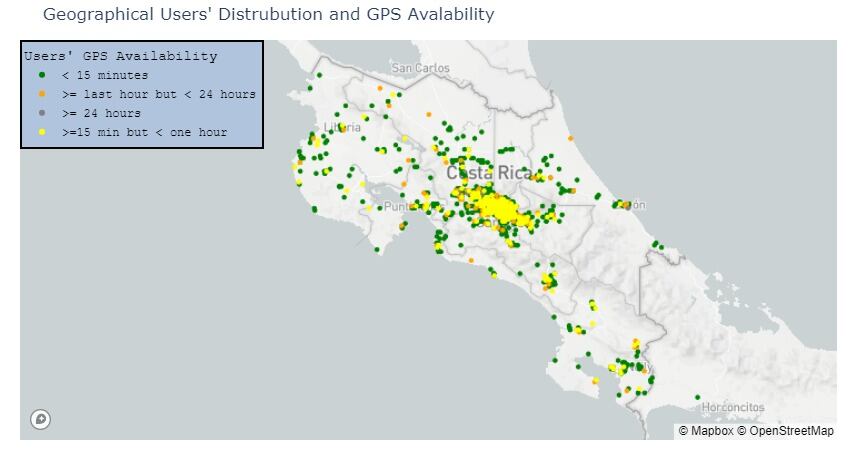Show or hide ">=15 min but < one hour" label
The image size is (857, 450).
(x=144, y=132)
